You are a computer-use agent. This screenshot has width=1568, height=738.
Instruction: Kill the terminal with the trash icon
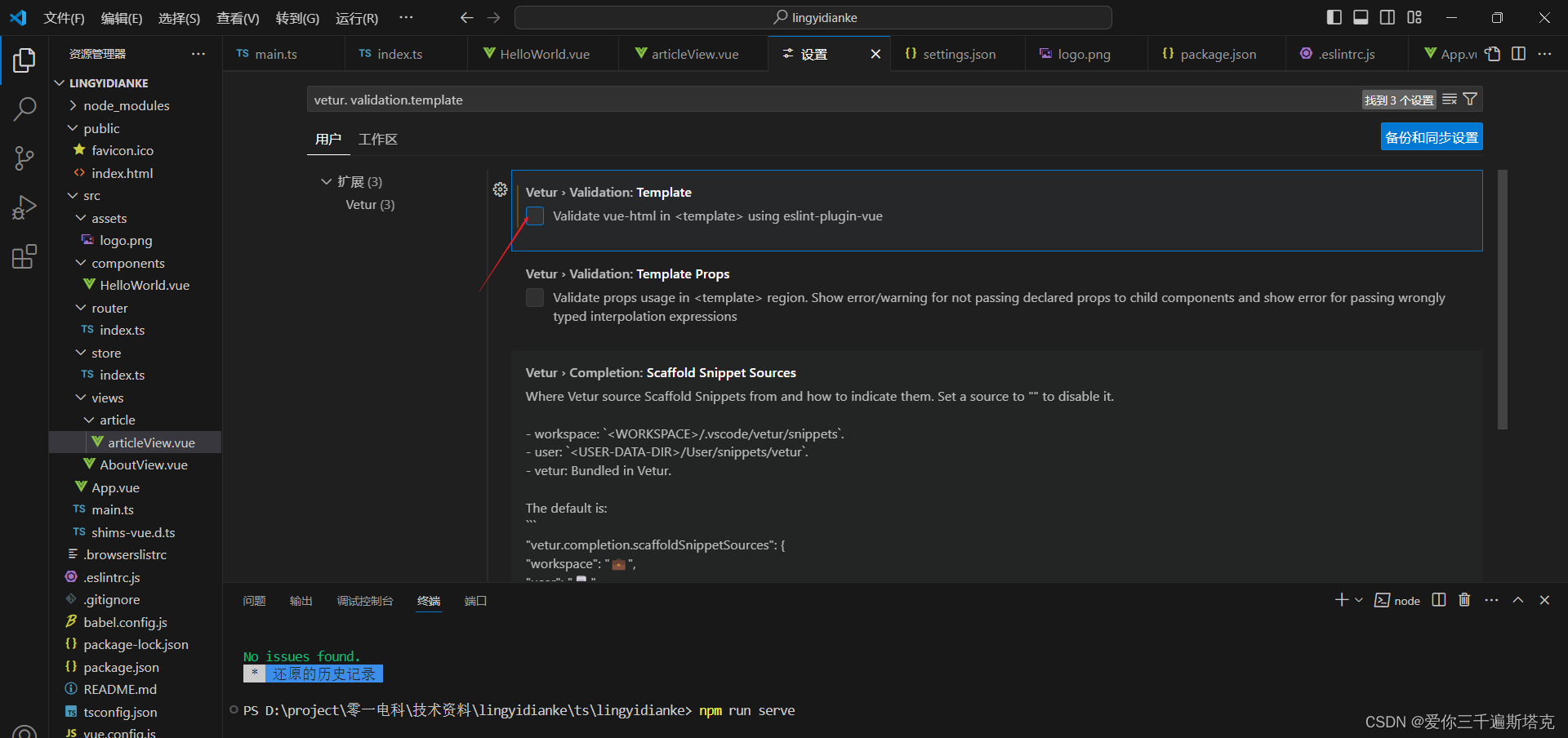pyautogui.click(x=1463, y=600)
